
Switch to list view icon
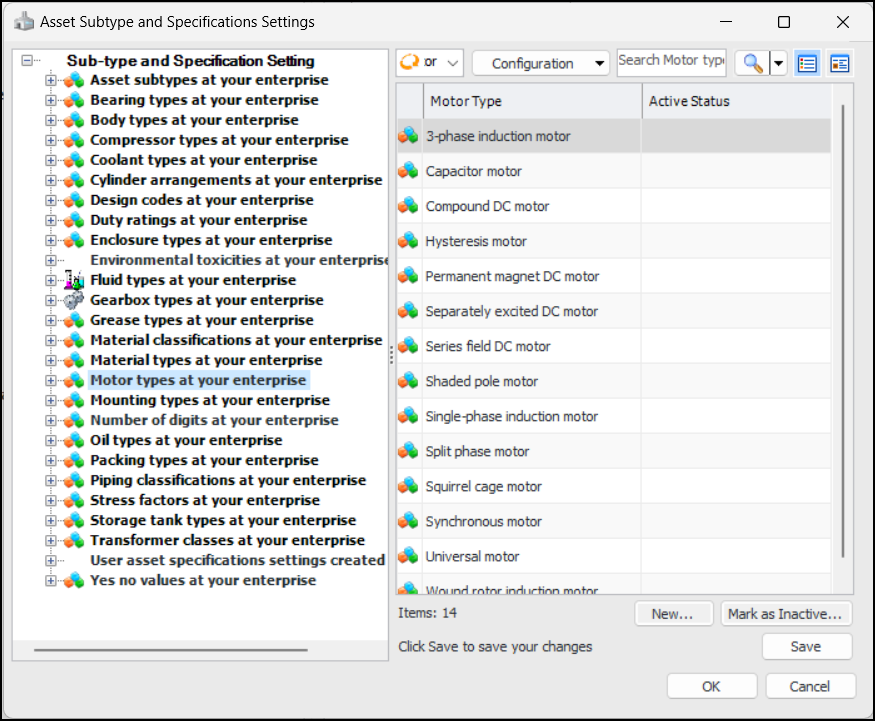click(x=807, y=63)
